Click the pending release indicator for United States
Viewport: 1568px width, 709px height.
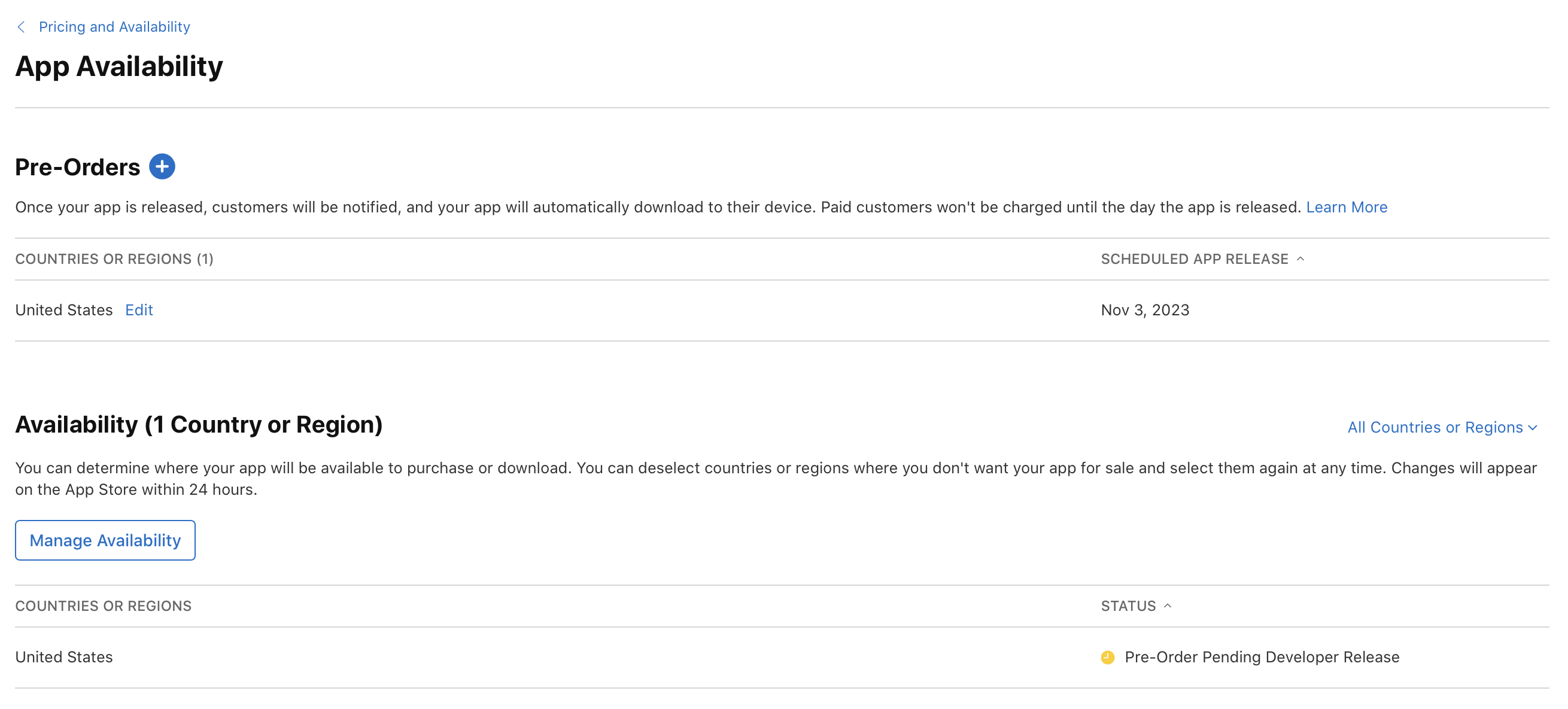[x=1108, y=658]
